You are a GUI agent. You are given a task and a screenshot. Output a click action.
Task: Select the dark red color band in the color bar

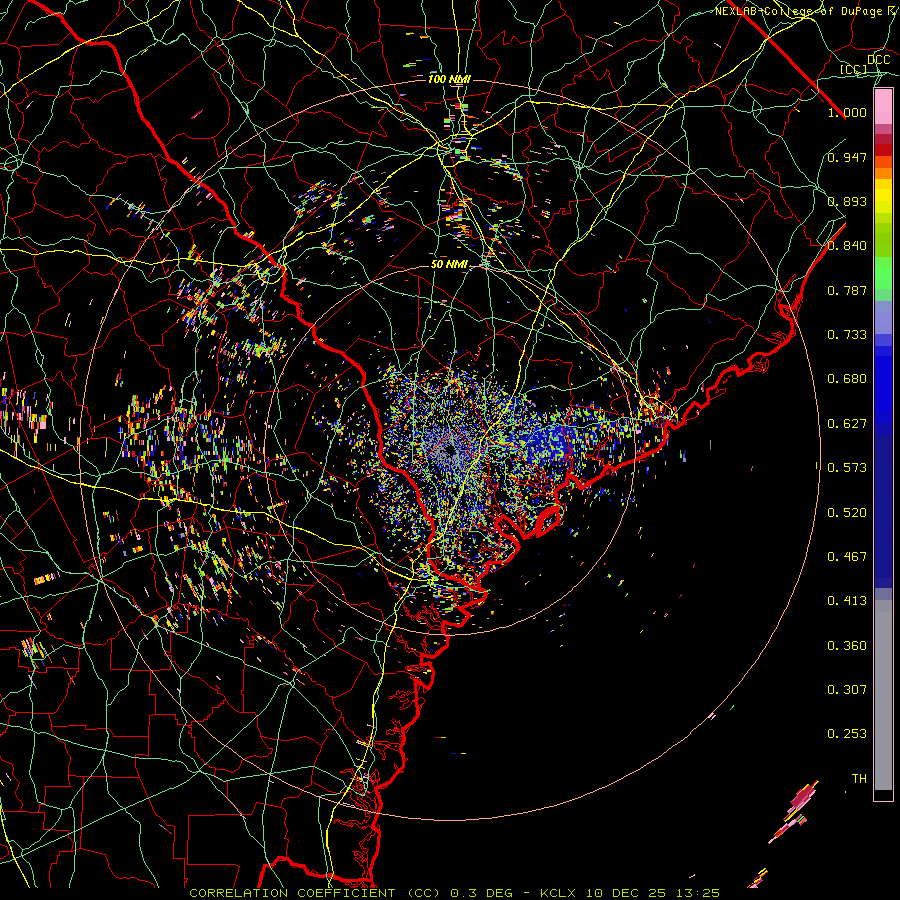pos(883,149)
